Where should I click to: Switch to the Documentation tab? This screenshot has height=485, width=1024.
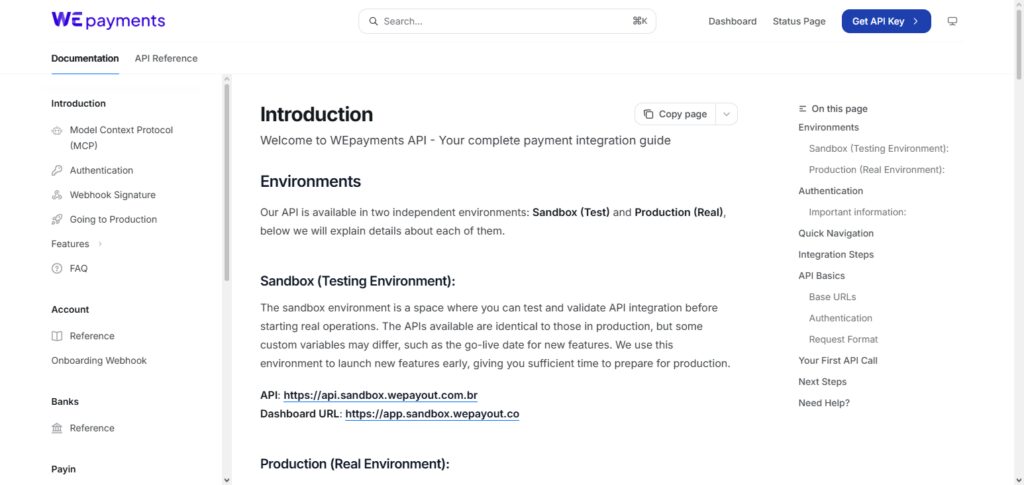click(x=85, y=58)
